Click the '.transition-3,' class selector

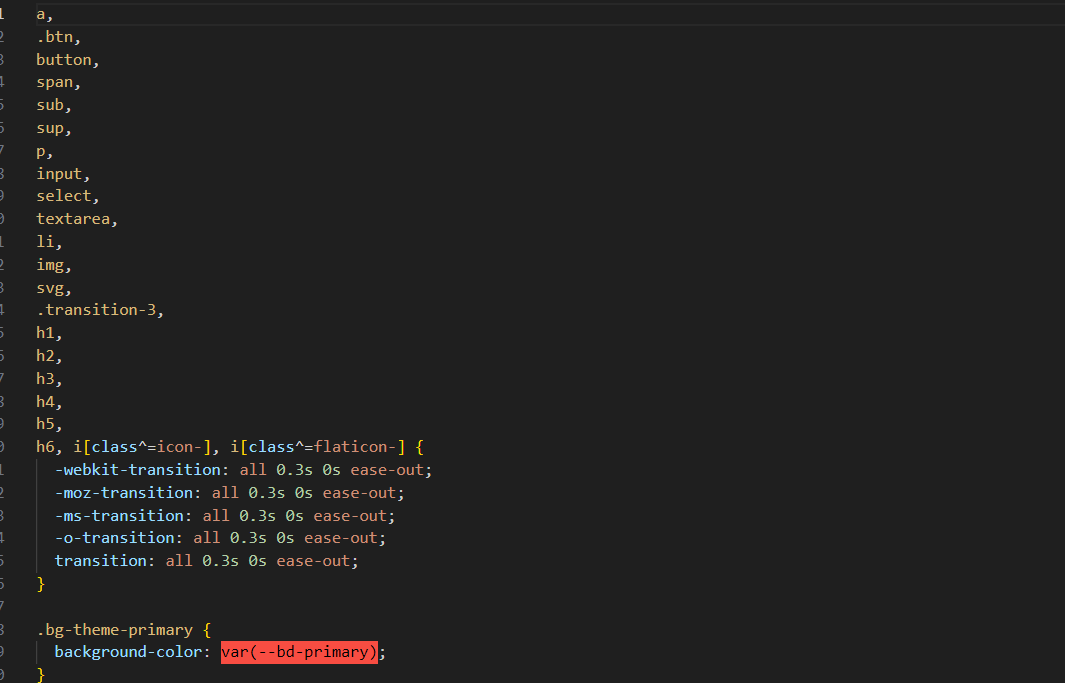tap(100, 310)
